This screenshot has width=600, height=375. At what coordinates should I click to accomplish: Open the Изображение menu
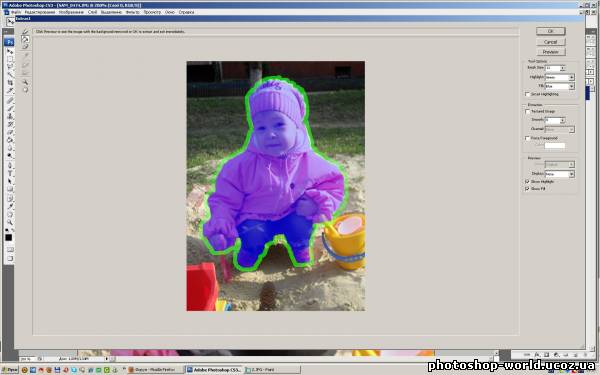71,12
